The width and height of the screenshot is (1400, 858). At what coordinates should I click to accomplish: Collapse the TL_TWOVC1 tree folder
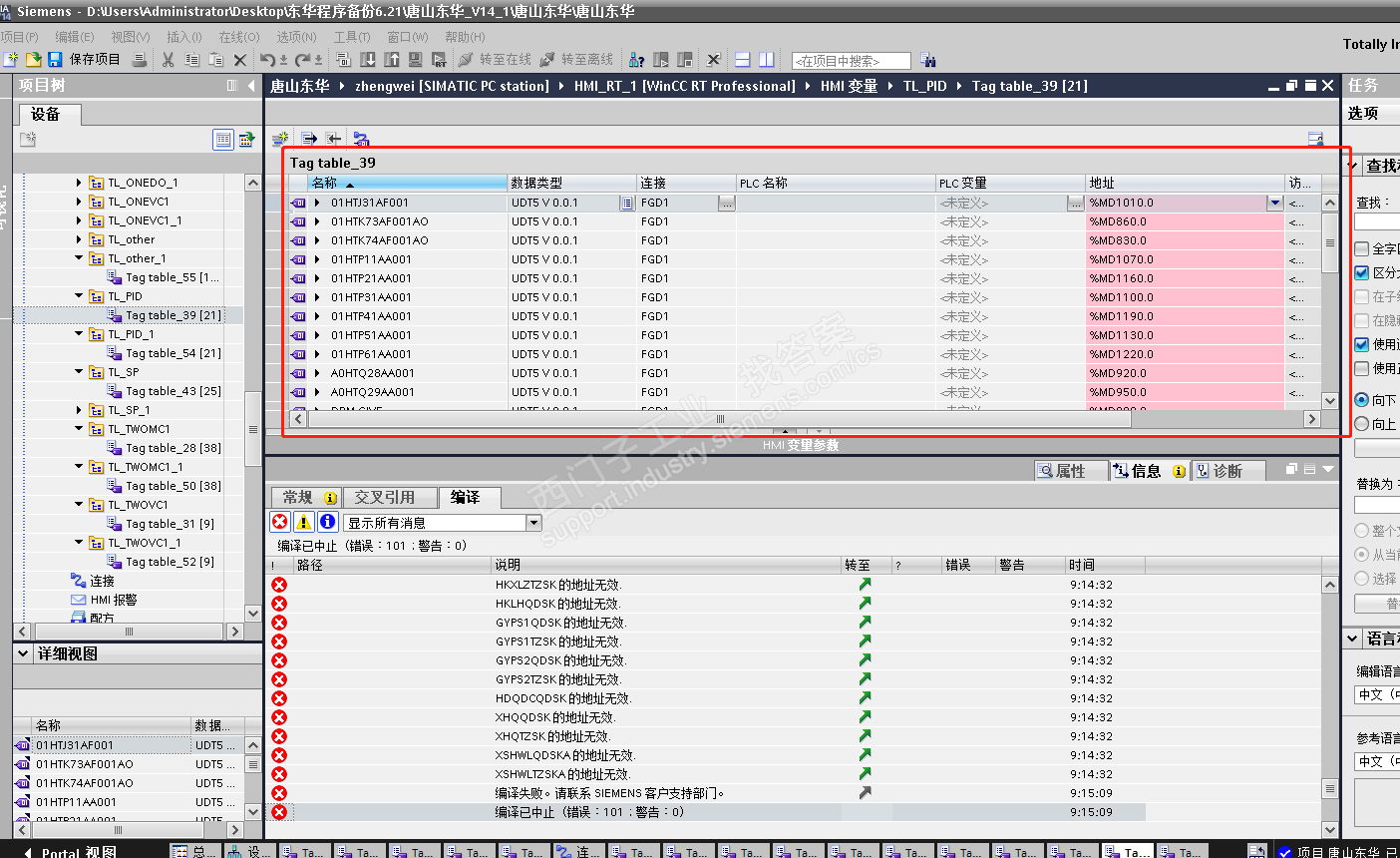(x=79, y=505)
